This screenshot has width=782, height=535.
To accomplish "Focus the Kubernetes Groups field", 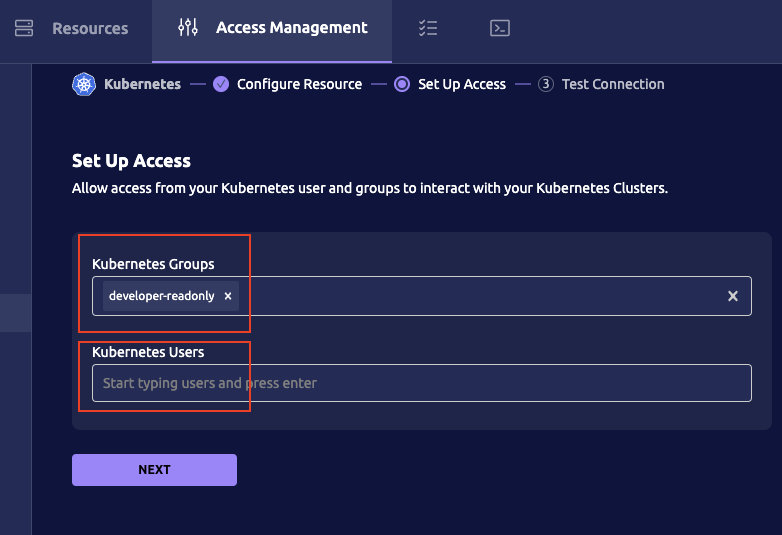I will point(480,296).
